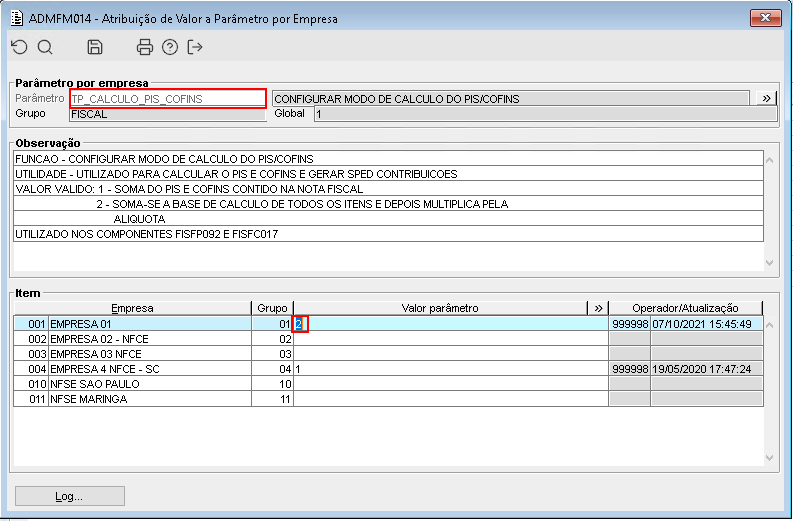The width and height of the screenshot is (793, 521).
Task: Save using the floppy disk icon
Action: click(95, 47)
